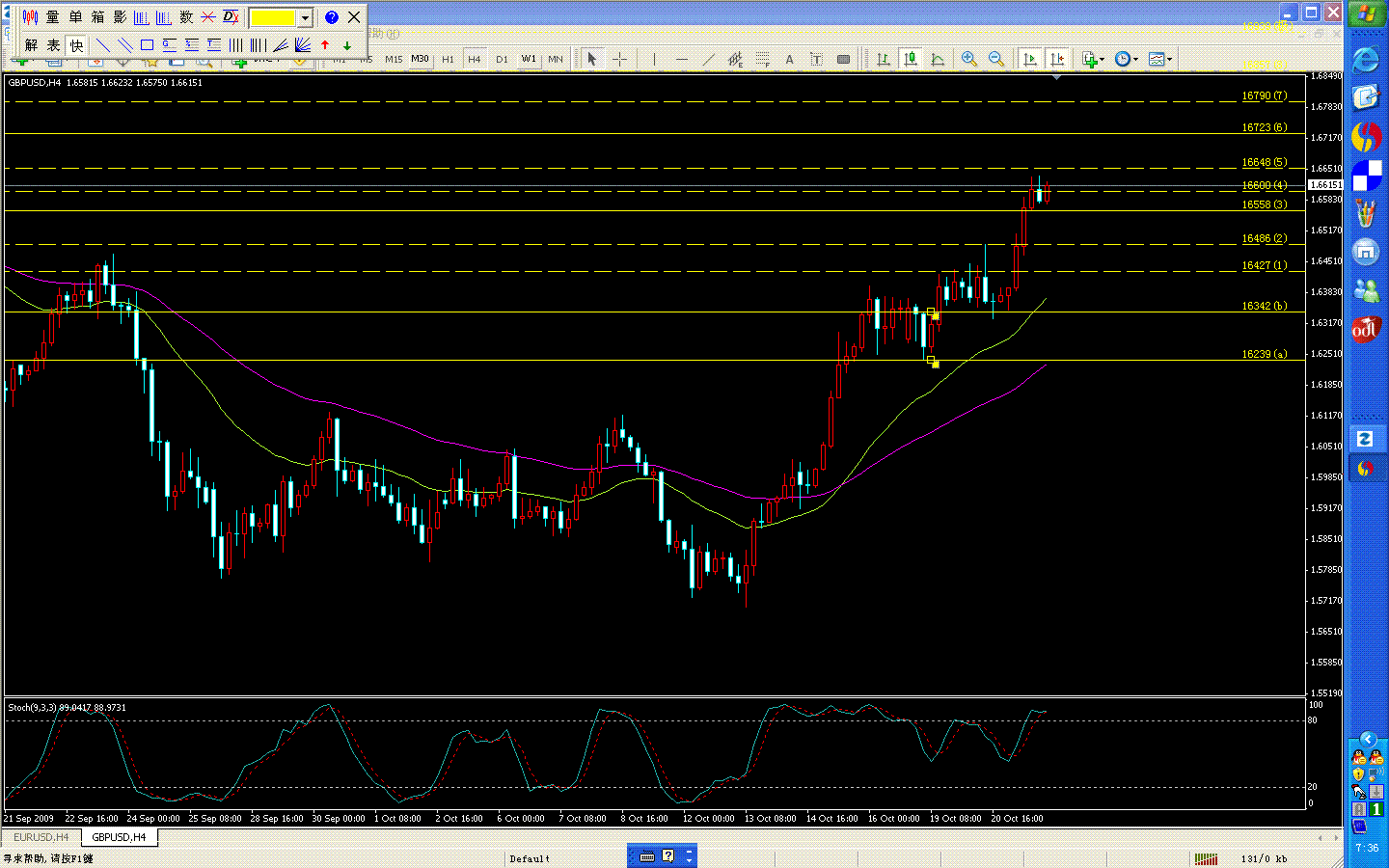This screenshot has width=1389, height=868.
Task: Click the 16239 (a) level label
Action: (1264, 354)
